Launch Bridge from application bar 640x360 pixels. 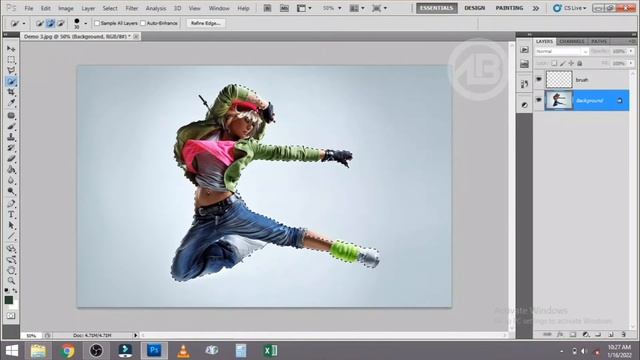click(267, 8)
